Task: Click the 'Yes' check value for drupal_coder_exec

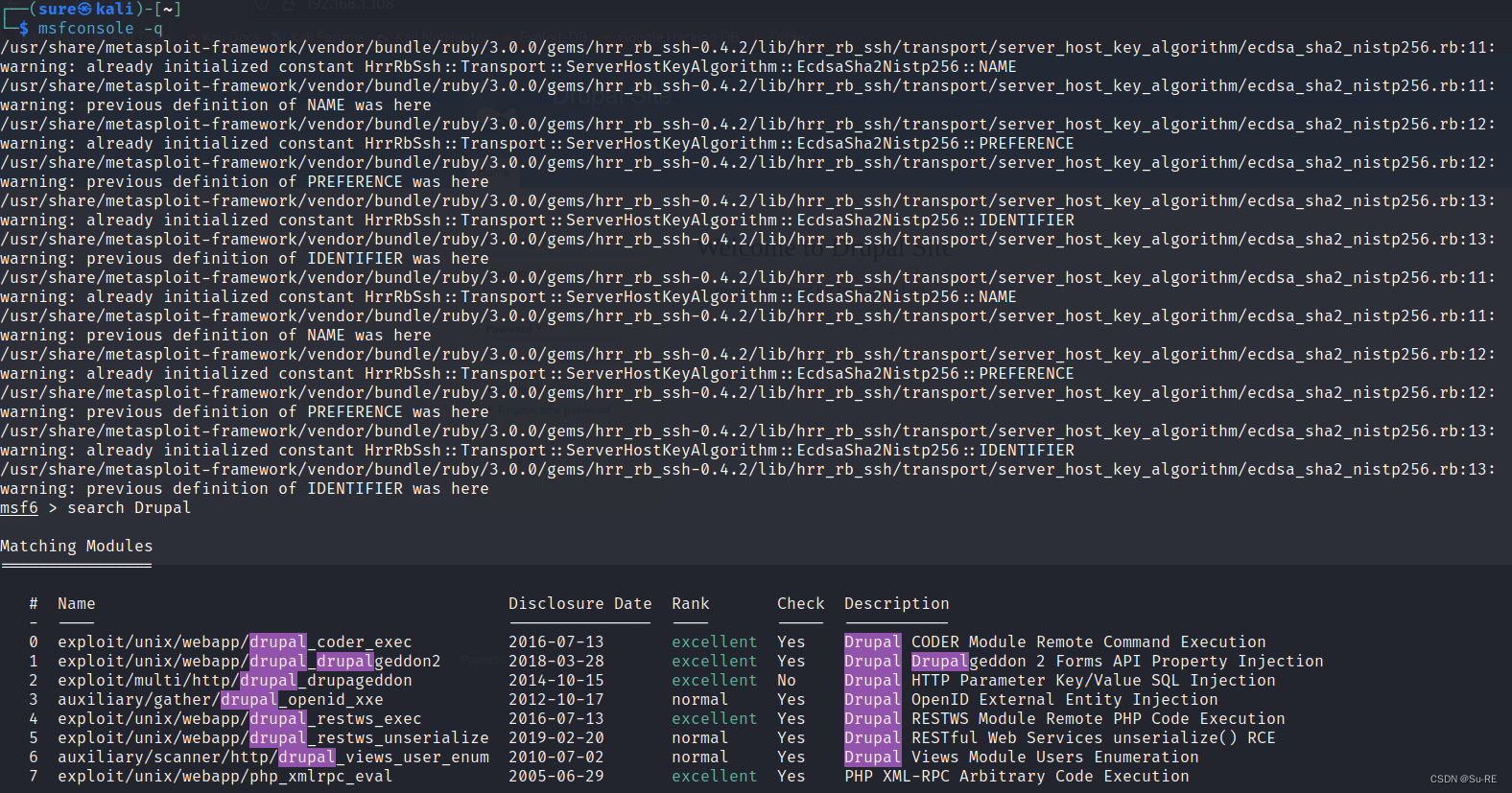Action: [791, 641]
